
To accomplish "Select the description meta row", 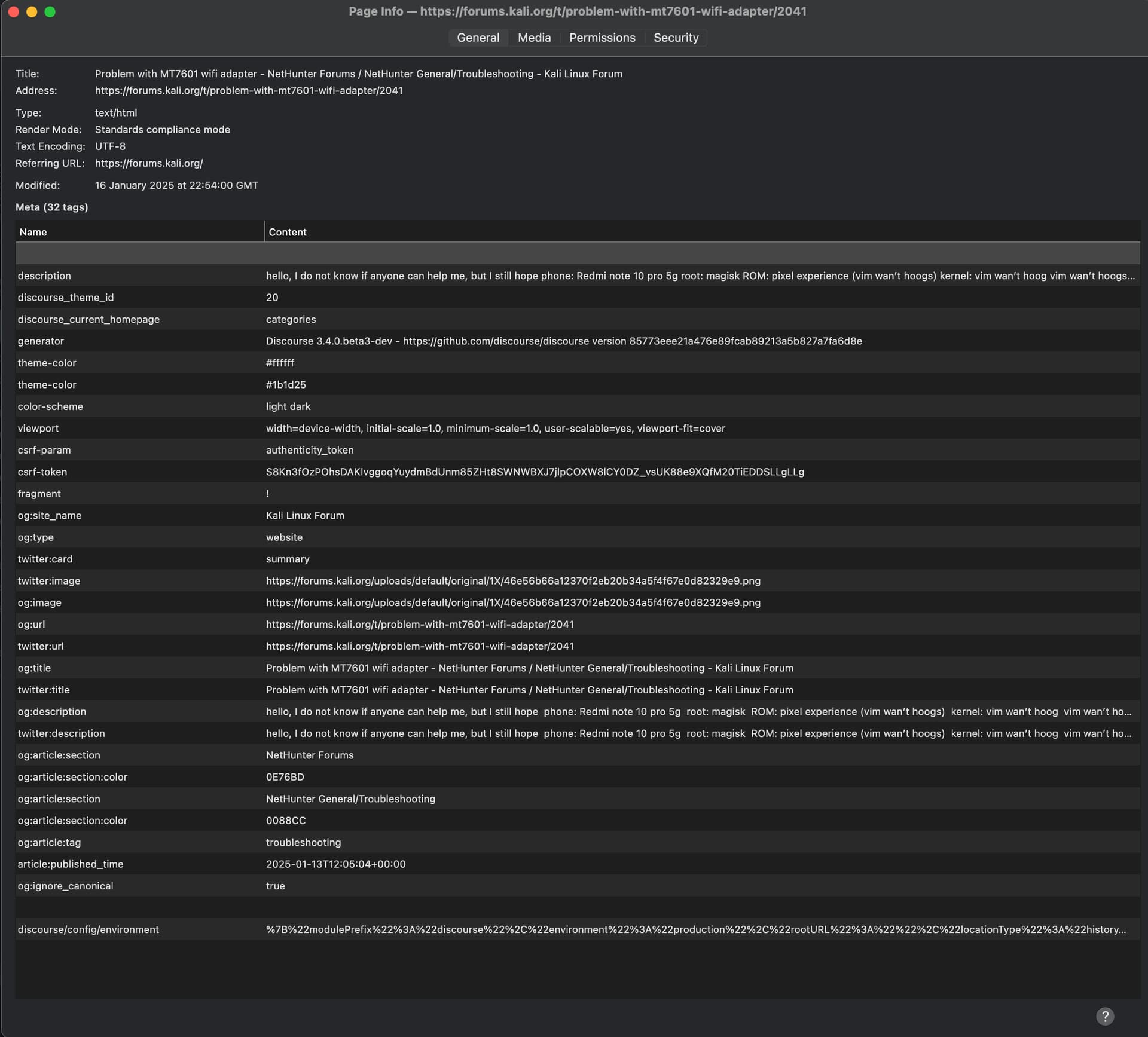I will coord(578,276).
